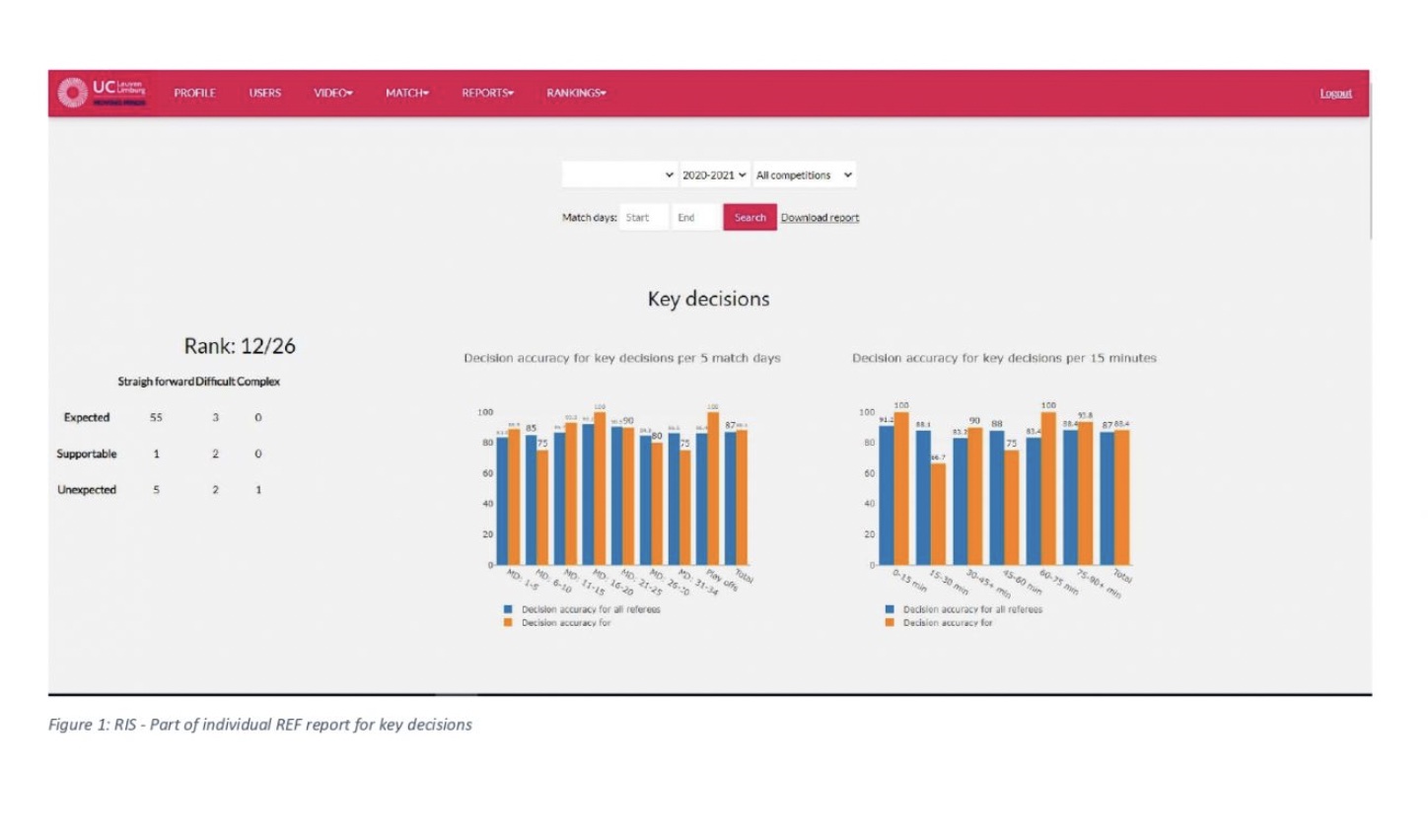Click 'Decision accuracy for all referees' under match days chart
This screenshot has height=840, width=1428.
click(591, 609)
